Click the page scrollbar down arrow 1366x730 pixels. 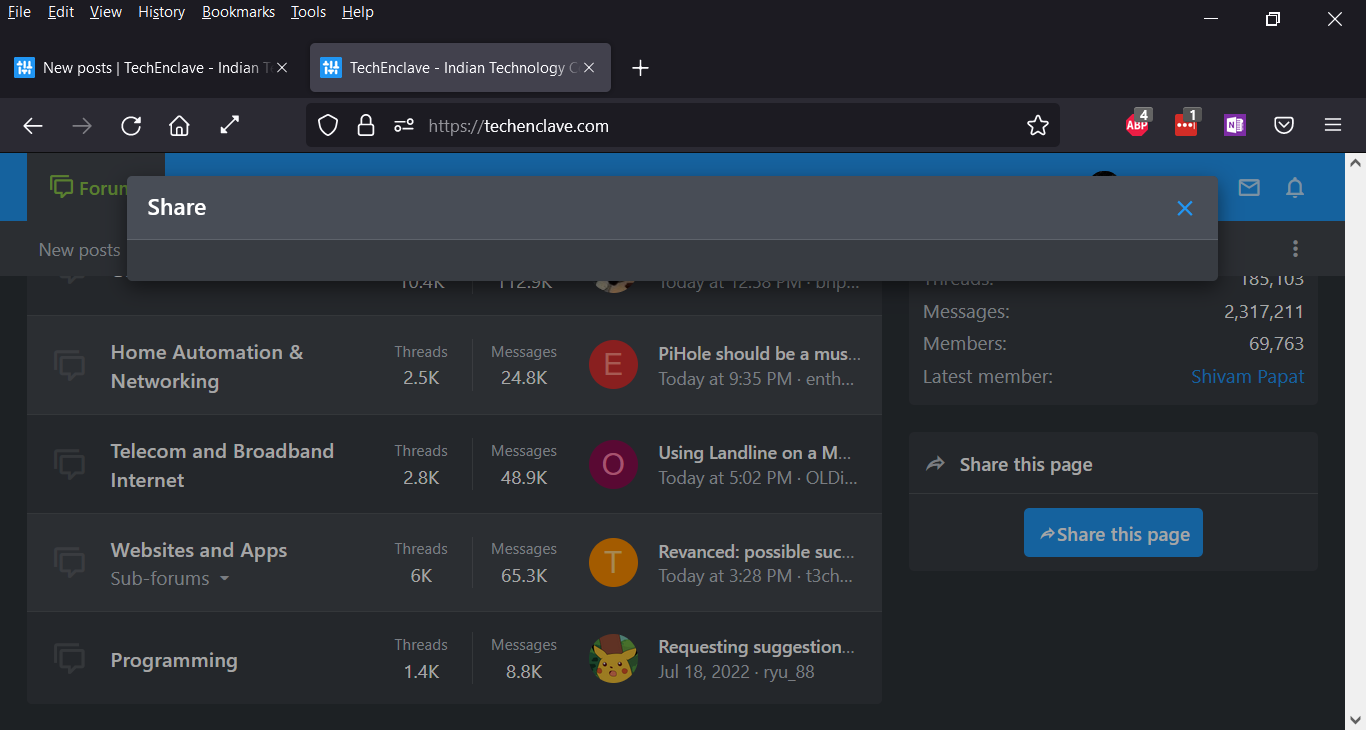coord(1355,719)
